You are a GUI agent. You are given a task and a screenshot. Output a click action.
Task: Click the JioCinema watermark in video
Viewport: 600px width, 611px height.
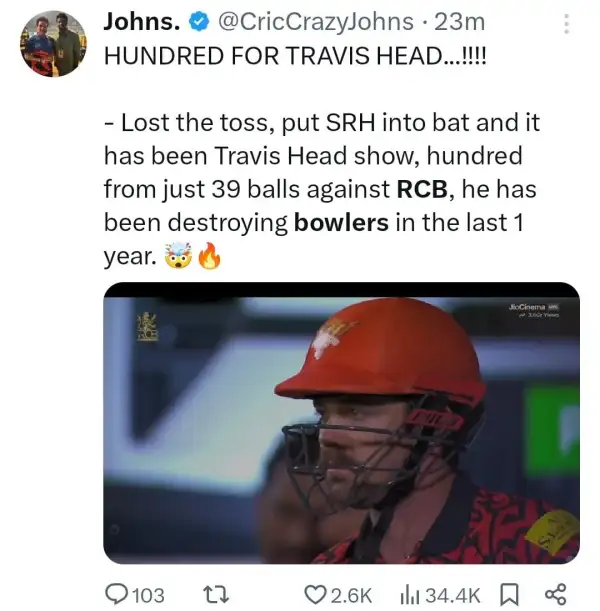pyautogui.click(x=534, y=311)
